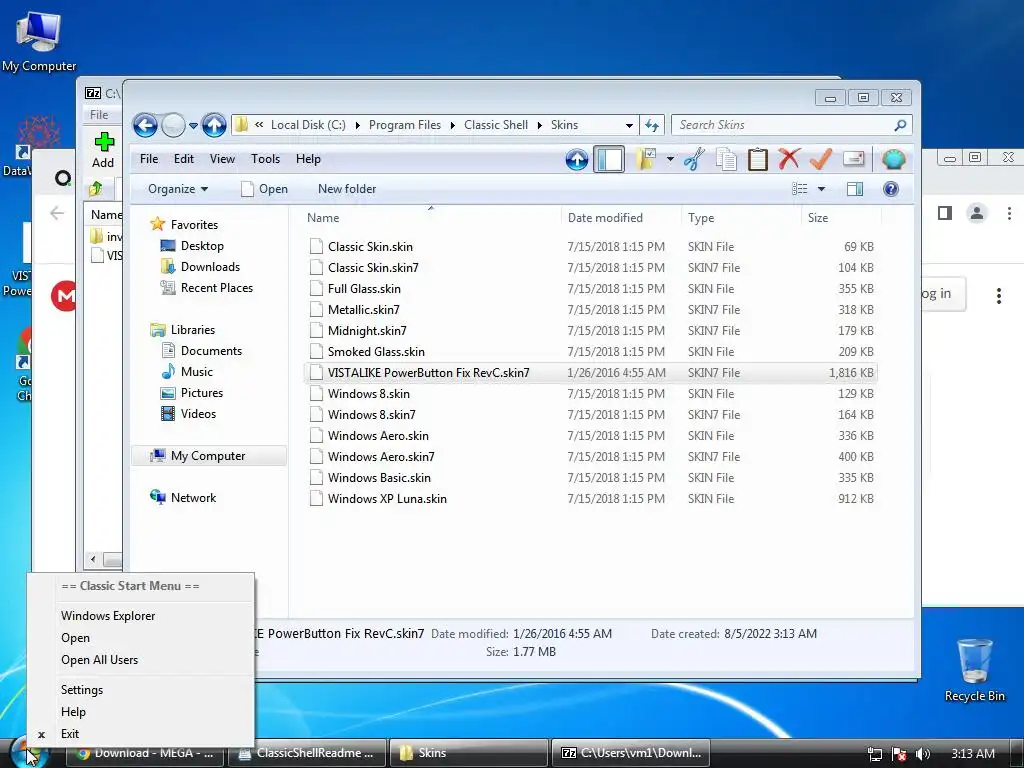Click the orange checkmark Properties icon

[820, 159]
